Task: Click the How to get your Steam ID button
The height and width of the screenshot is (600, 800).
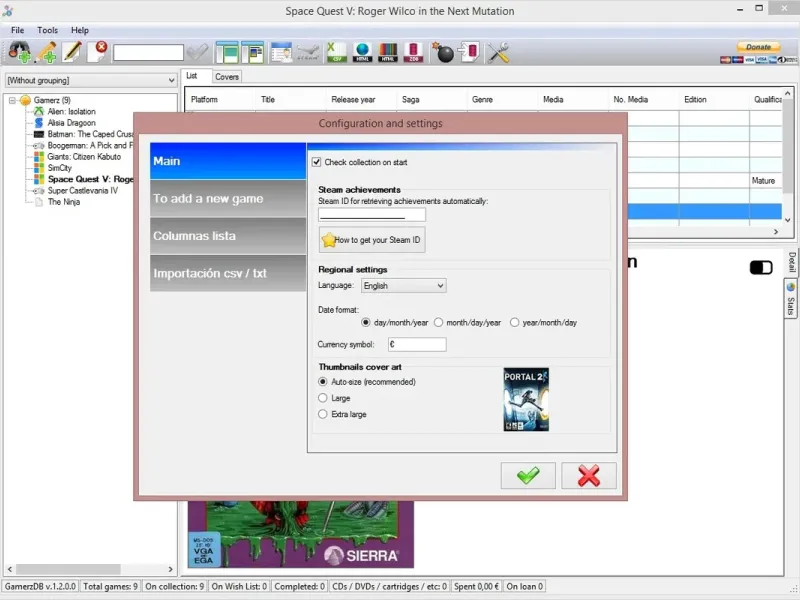Action: 372,240
